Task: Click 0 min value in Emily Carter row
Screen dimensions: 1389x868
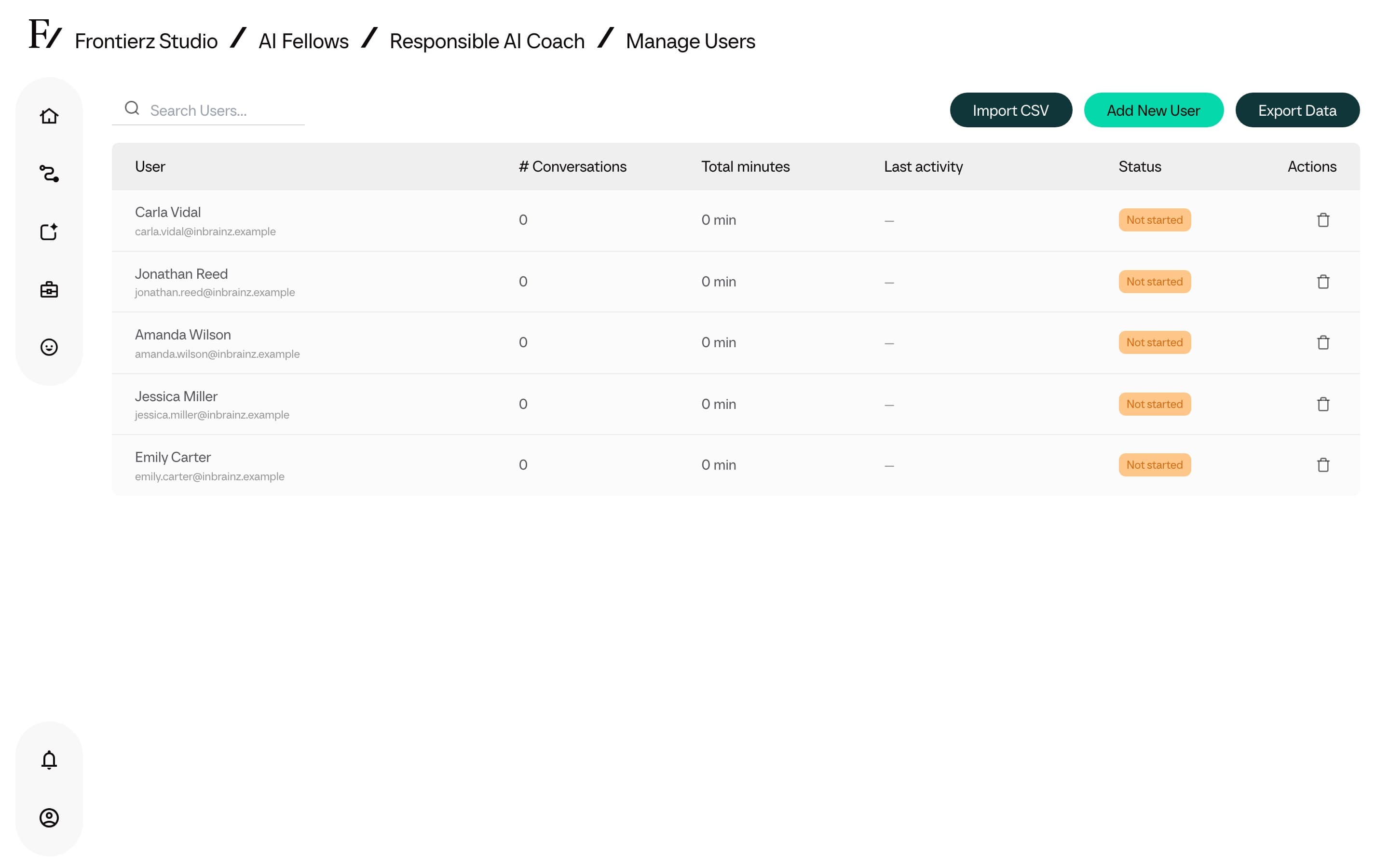Action: tap(718, 465)
